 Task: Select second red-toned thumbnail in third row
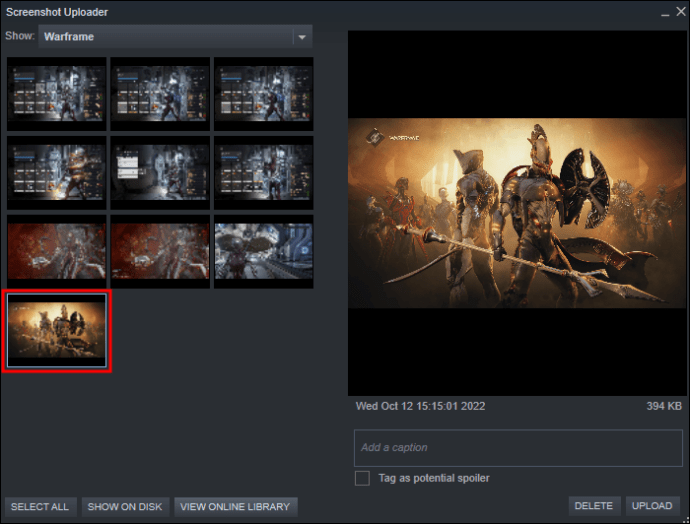[160, 251]
